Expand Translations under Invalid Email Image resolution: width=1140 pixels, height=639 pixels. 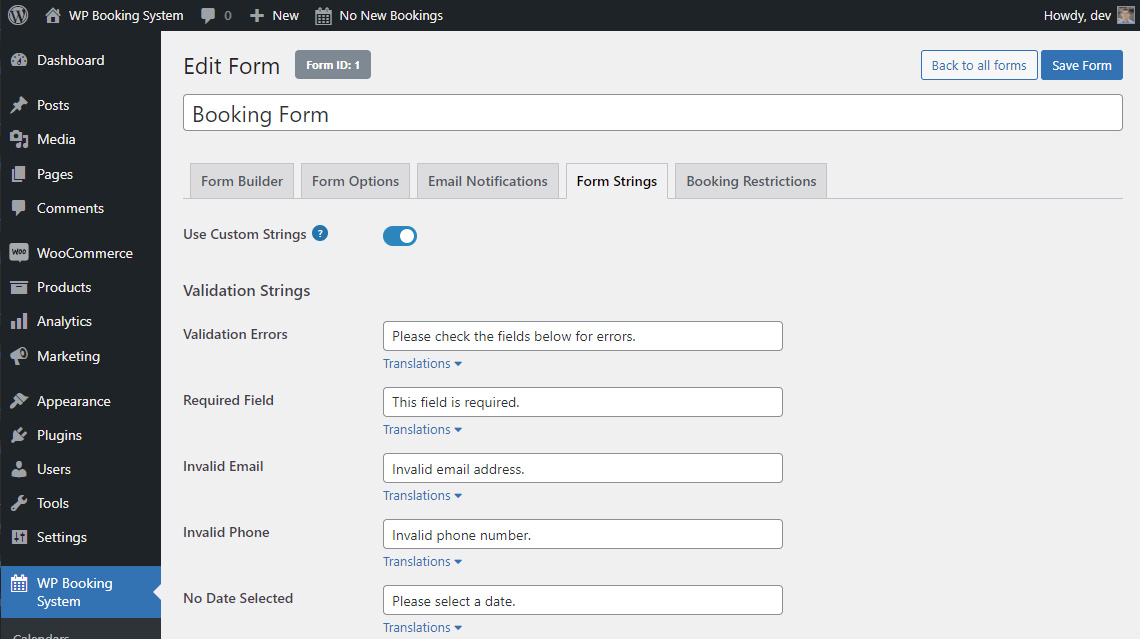click(422, 496)
